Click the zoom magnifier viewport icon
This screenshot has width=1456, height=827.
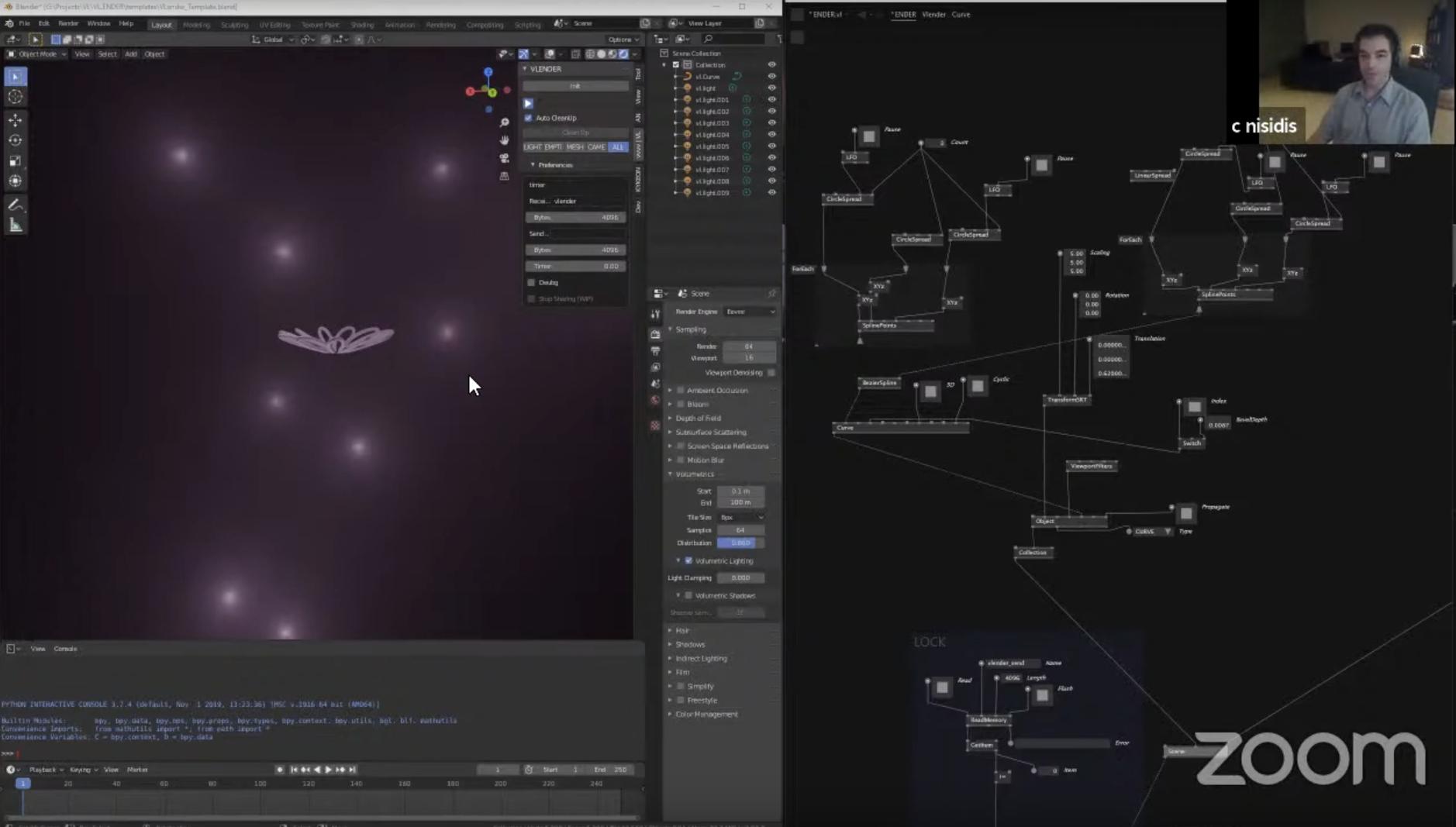[x=504, y=122]
